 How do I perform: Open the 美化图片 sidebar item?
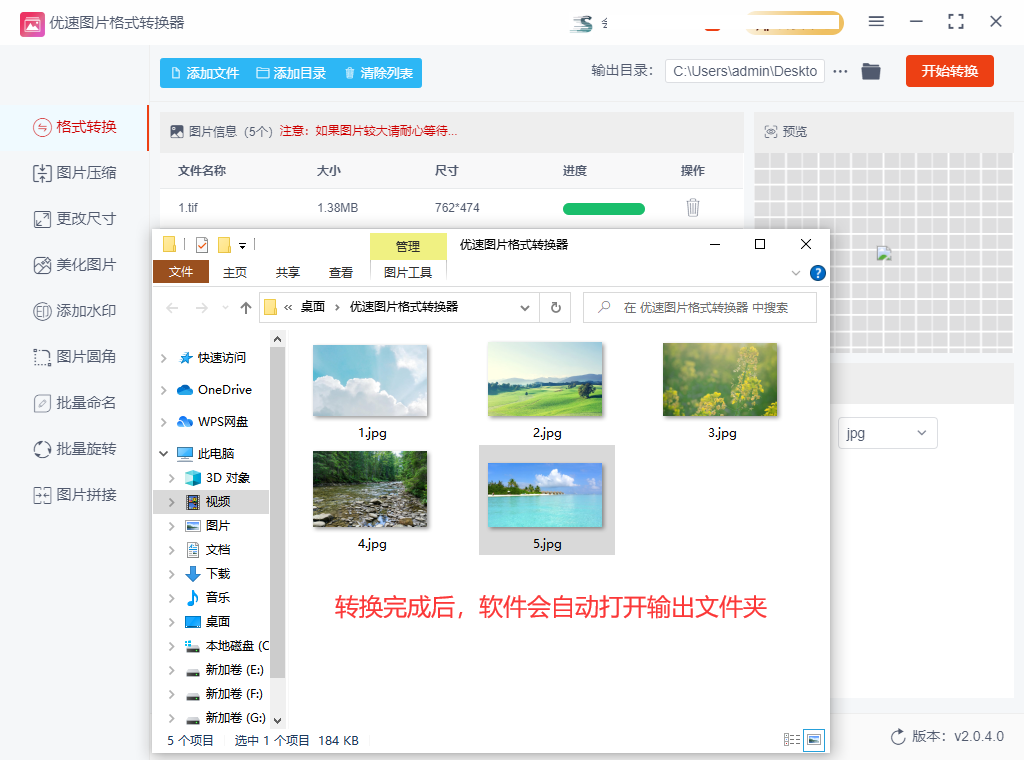coord(74,265)
